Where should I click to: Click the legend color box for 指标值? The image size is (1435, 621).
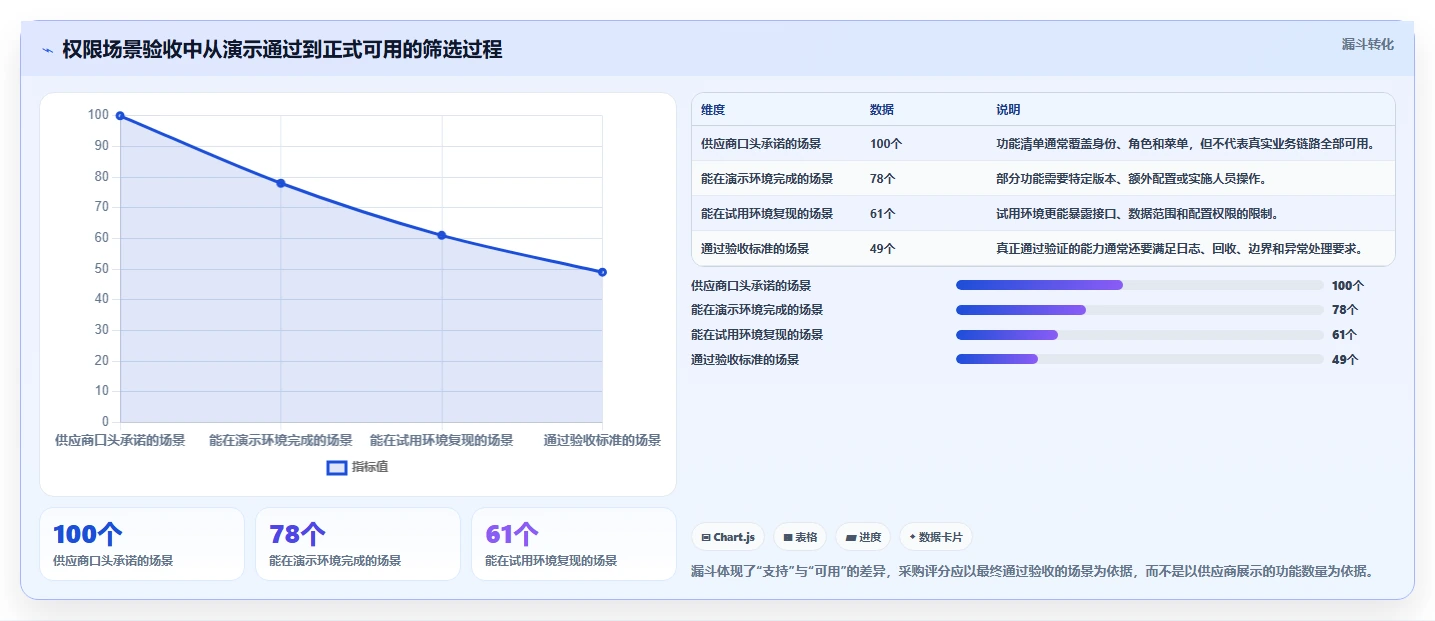click(x=337, y=467)
